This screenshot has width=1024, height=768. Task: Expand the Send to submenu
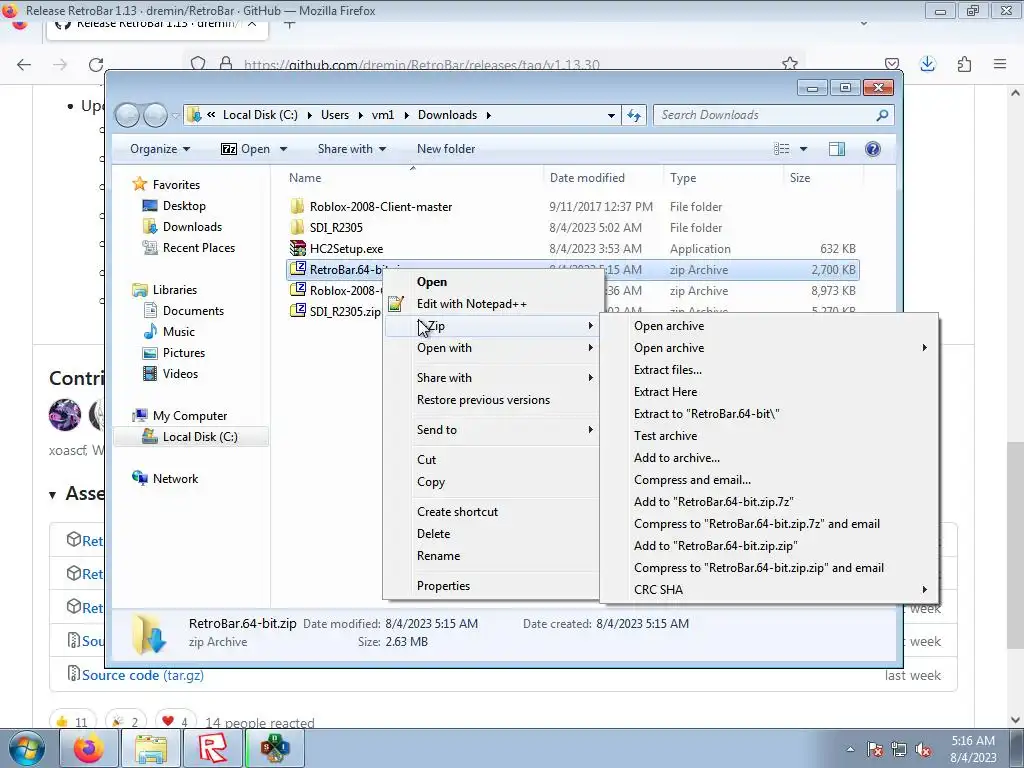tap(490, 430)
